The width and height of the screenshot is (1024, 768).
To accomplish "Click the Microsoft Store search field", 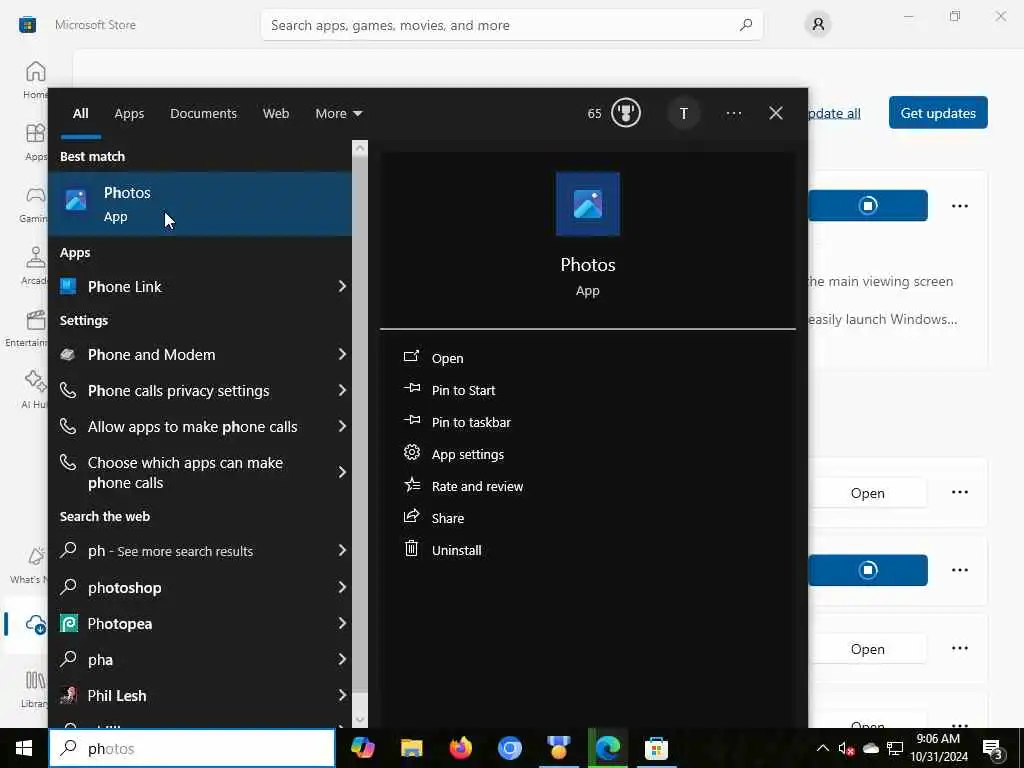I will (x=512, y=25).
